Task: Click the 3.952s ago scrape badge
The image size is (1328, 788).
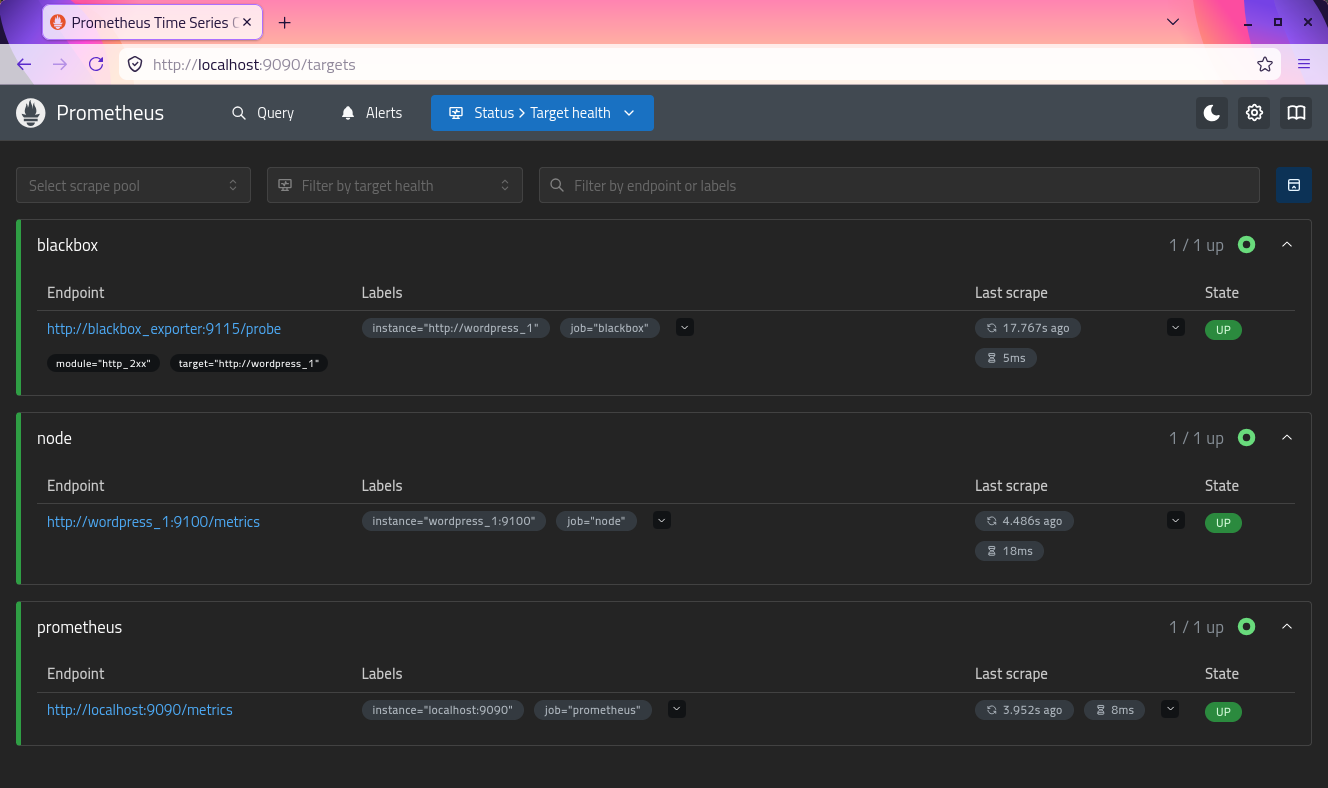Action: [1025, 710]
